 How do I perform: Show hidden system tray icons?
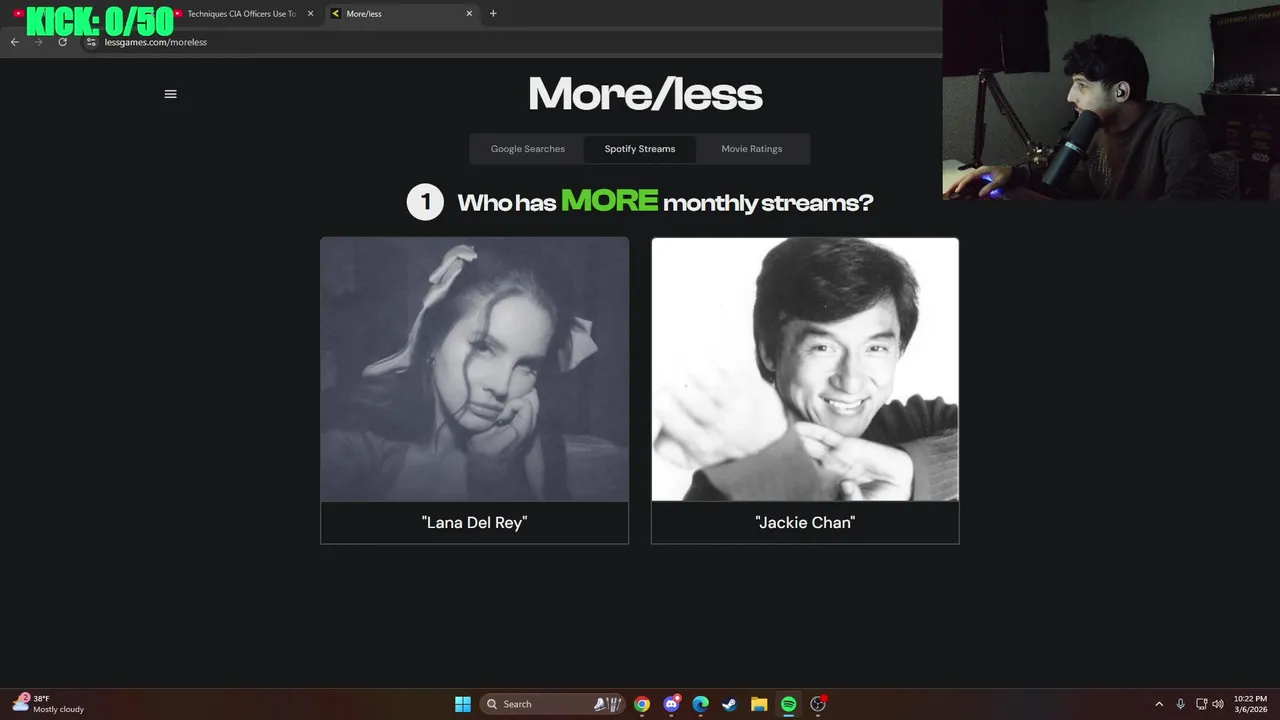(1159, 704)
